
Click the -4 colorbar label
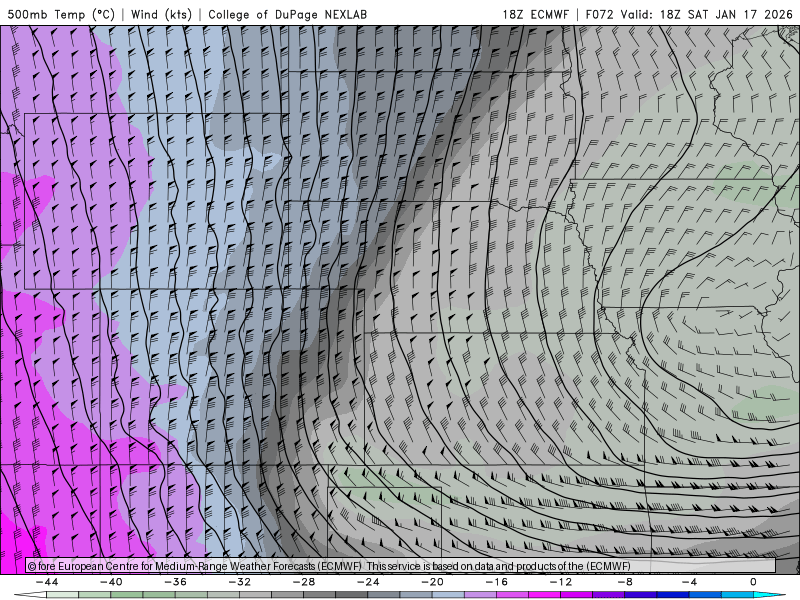[690, 582]
